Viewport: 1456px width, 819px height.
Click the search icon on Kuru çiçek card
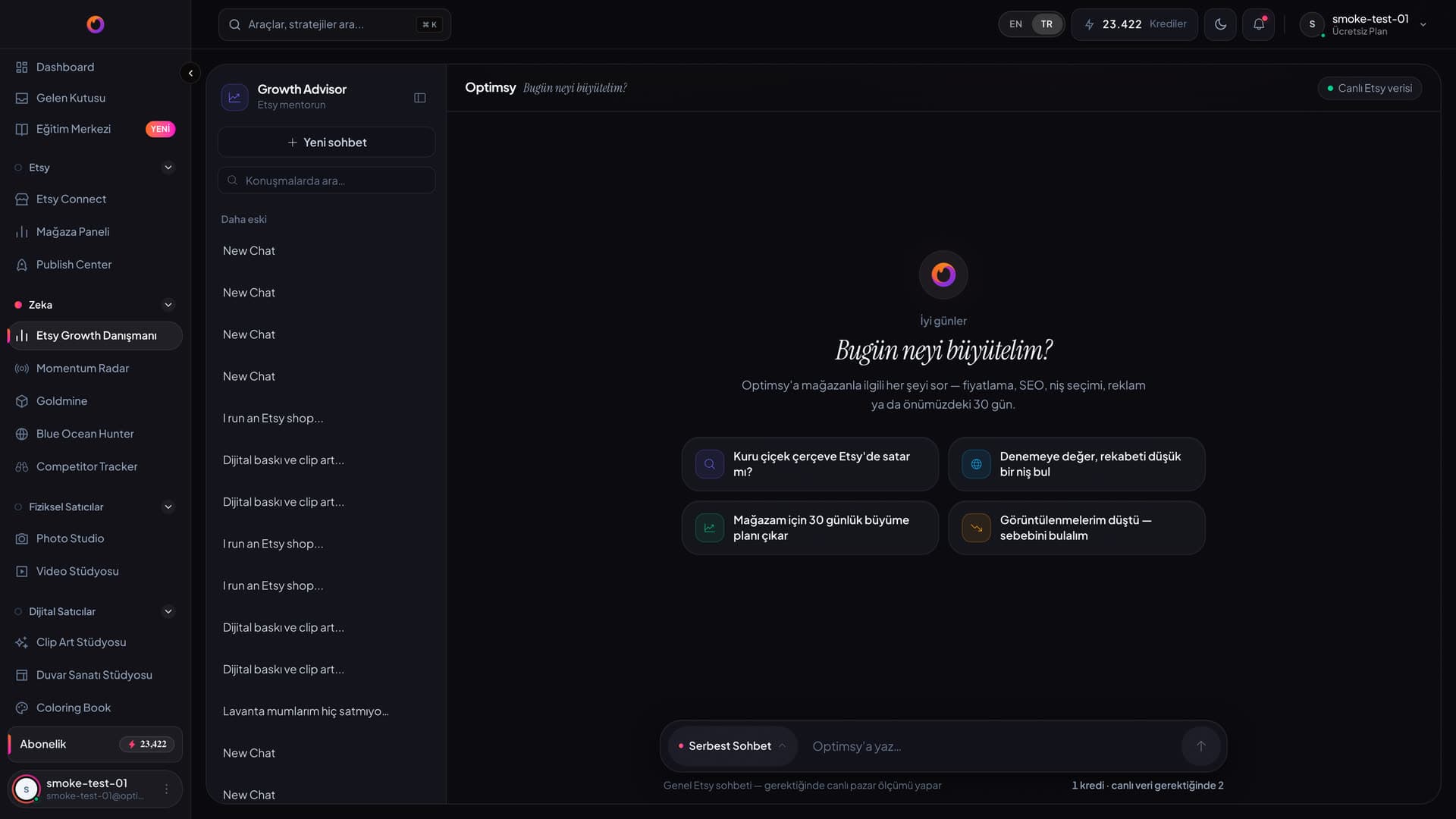pos(710,464)
